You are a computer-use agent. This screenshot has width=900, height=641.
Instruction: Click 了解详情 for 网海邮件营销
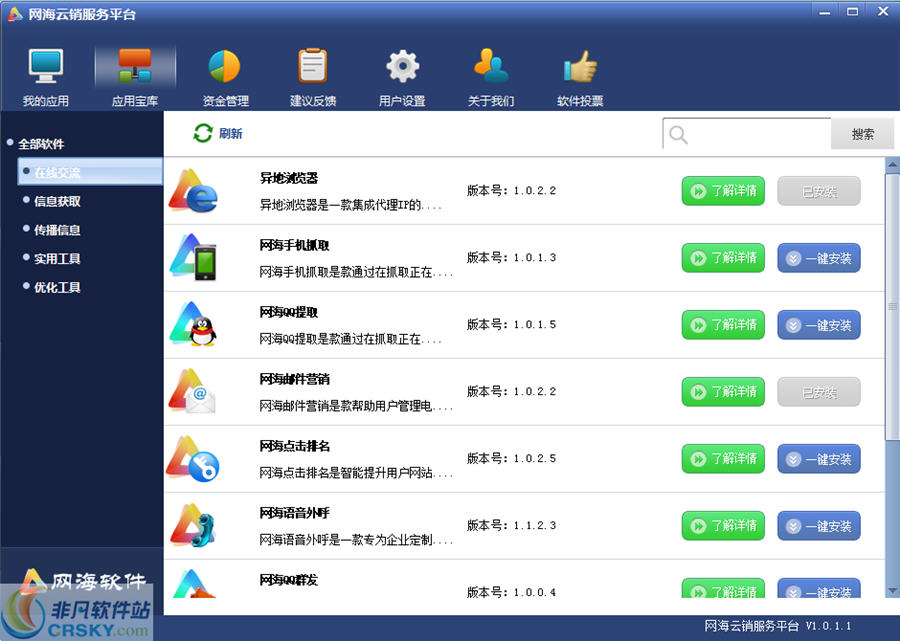point(723,391)
